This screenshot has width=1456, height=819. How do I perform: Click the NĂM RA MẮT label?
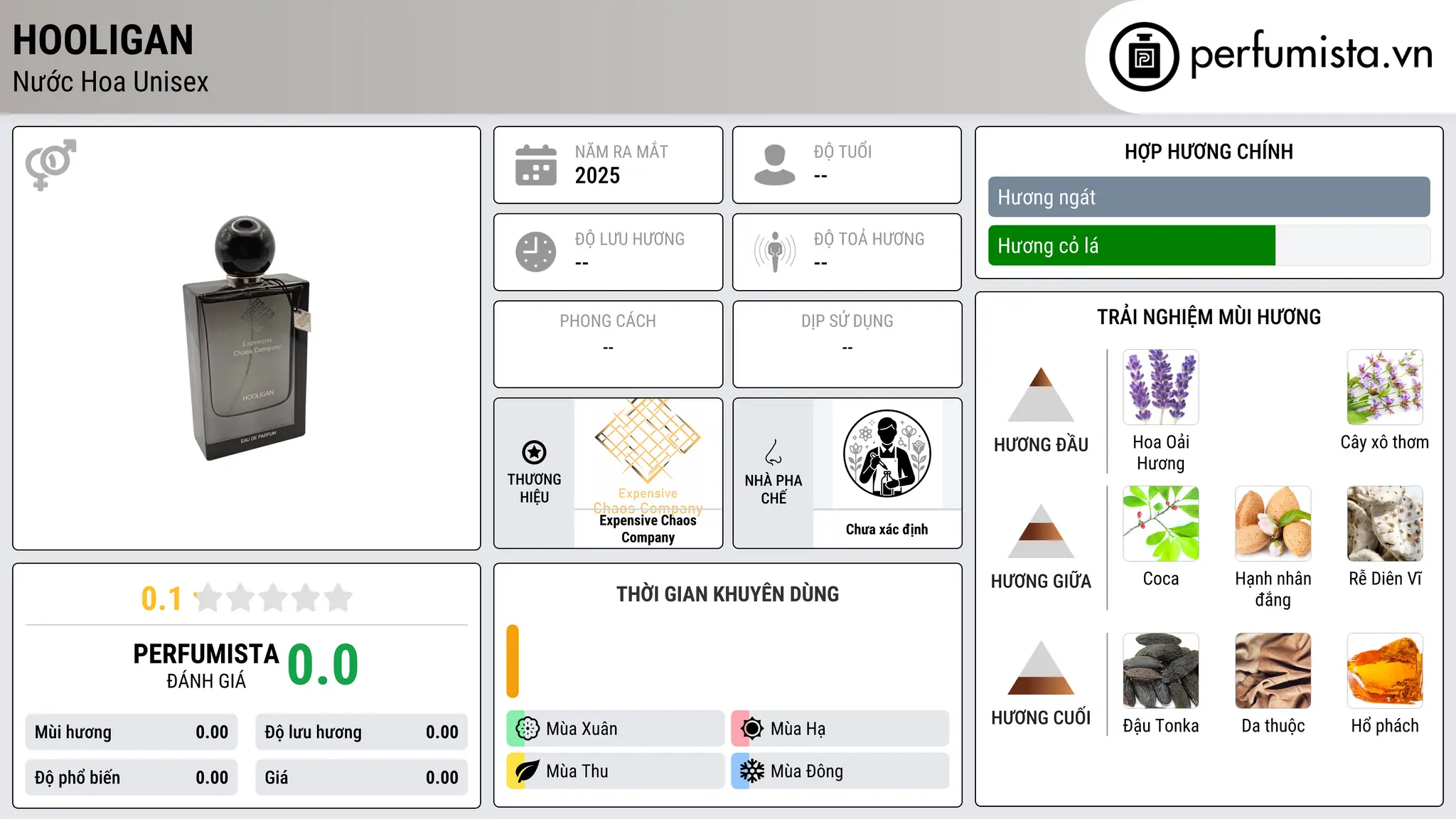pos(621,151)
